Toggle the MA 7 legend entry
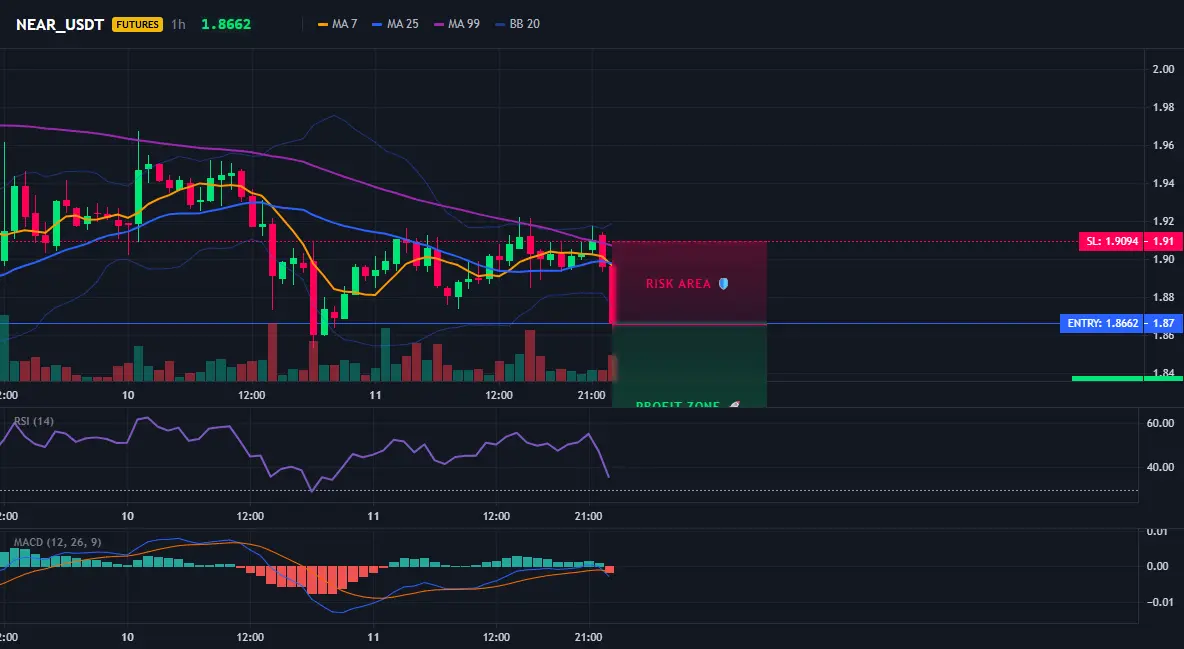 (x=338, y=24)
